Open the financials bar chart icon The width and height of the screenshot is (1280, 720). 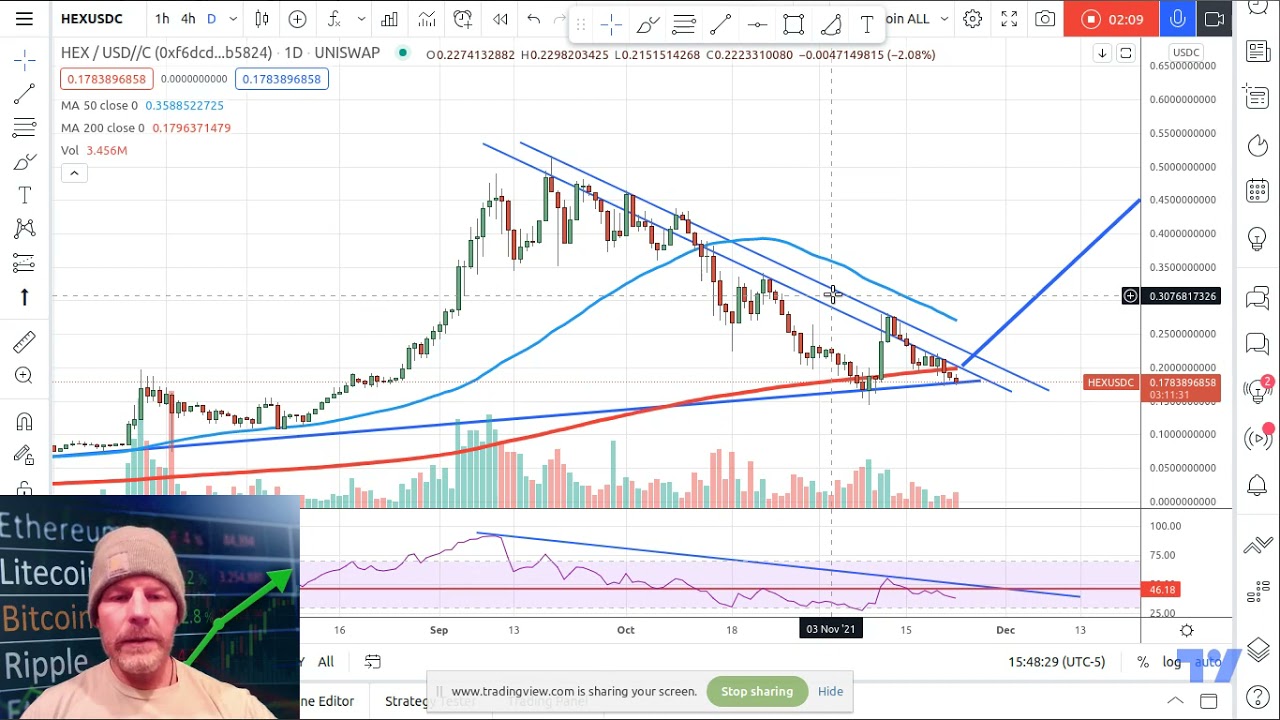click(x=389, y=19)
